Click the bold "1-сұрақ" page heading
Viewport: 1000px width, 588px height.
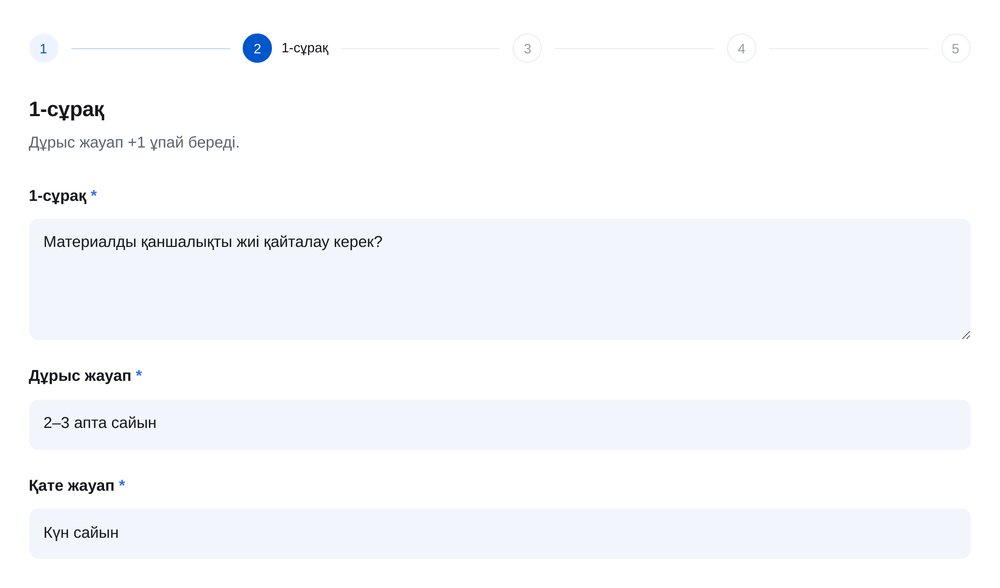66,110
